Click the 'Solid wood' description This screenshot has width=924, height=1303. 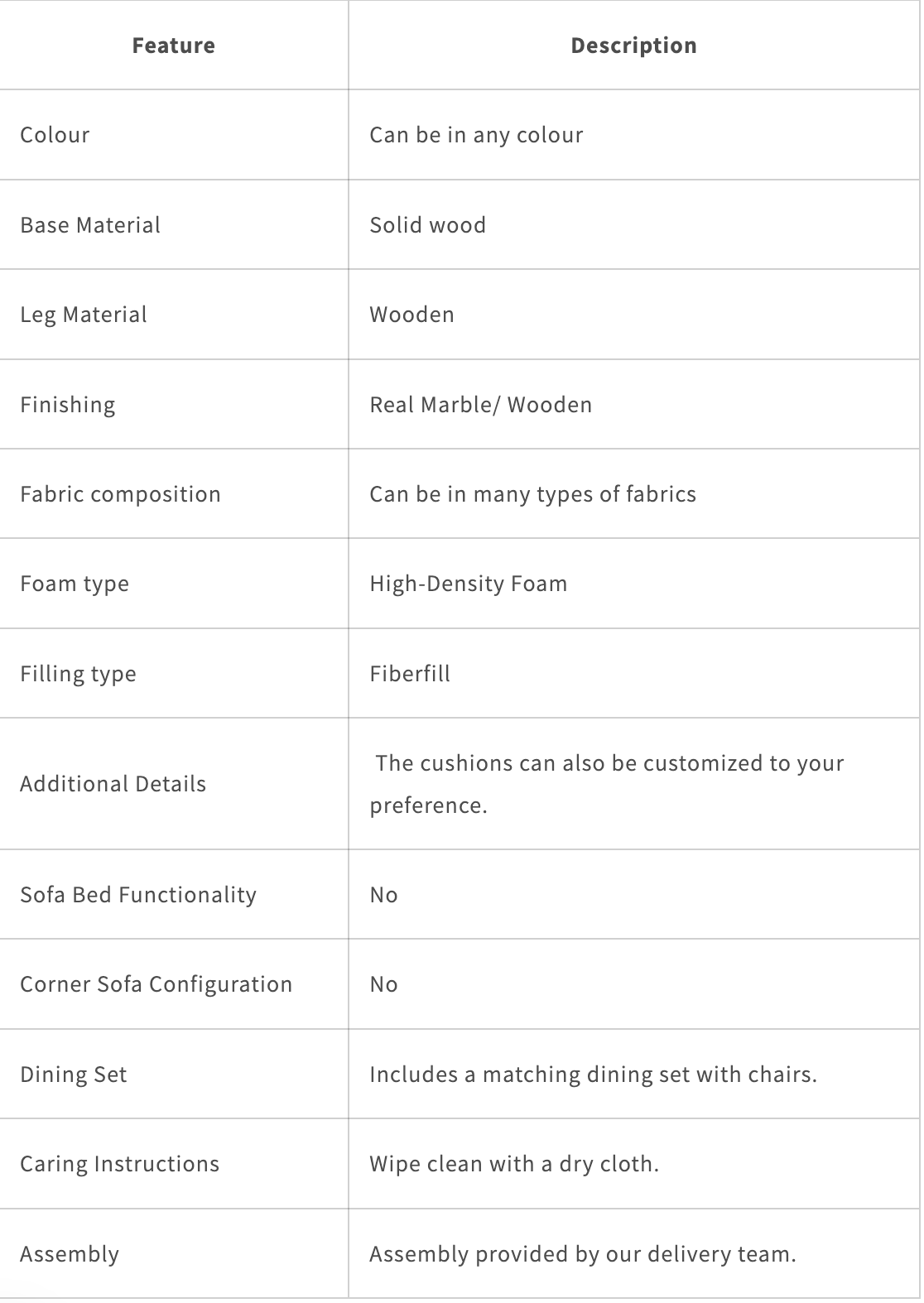click(428, 224)
